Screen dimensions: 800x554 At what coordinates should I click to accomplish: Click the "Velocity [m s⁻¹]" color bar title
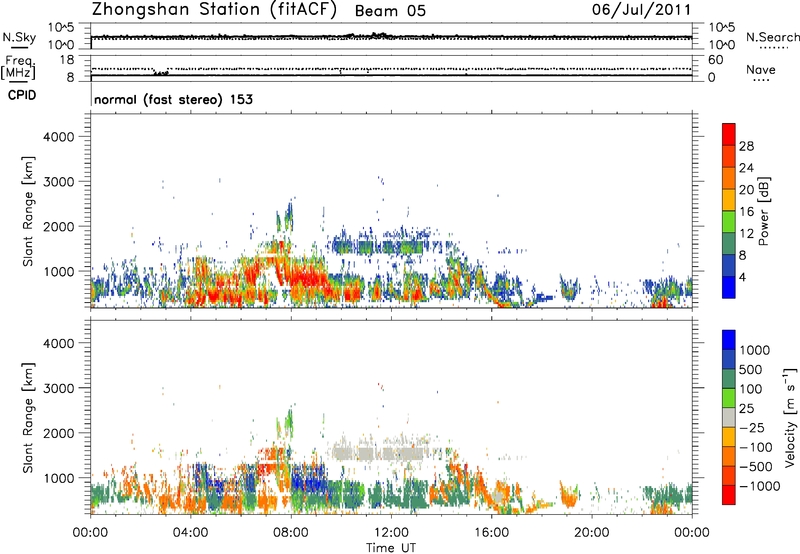(790, 417)
